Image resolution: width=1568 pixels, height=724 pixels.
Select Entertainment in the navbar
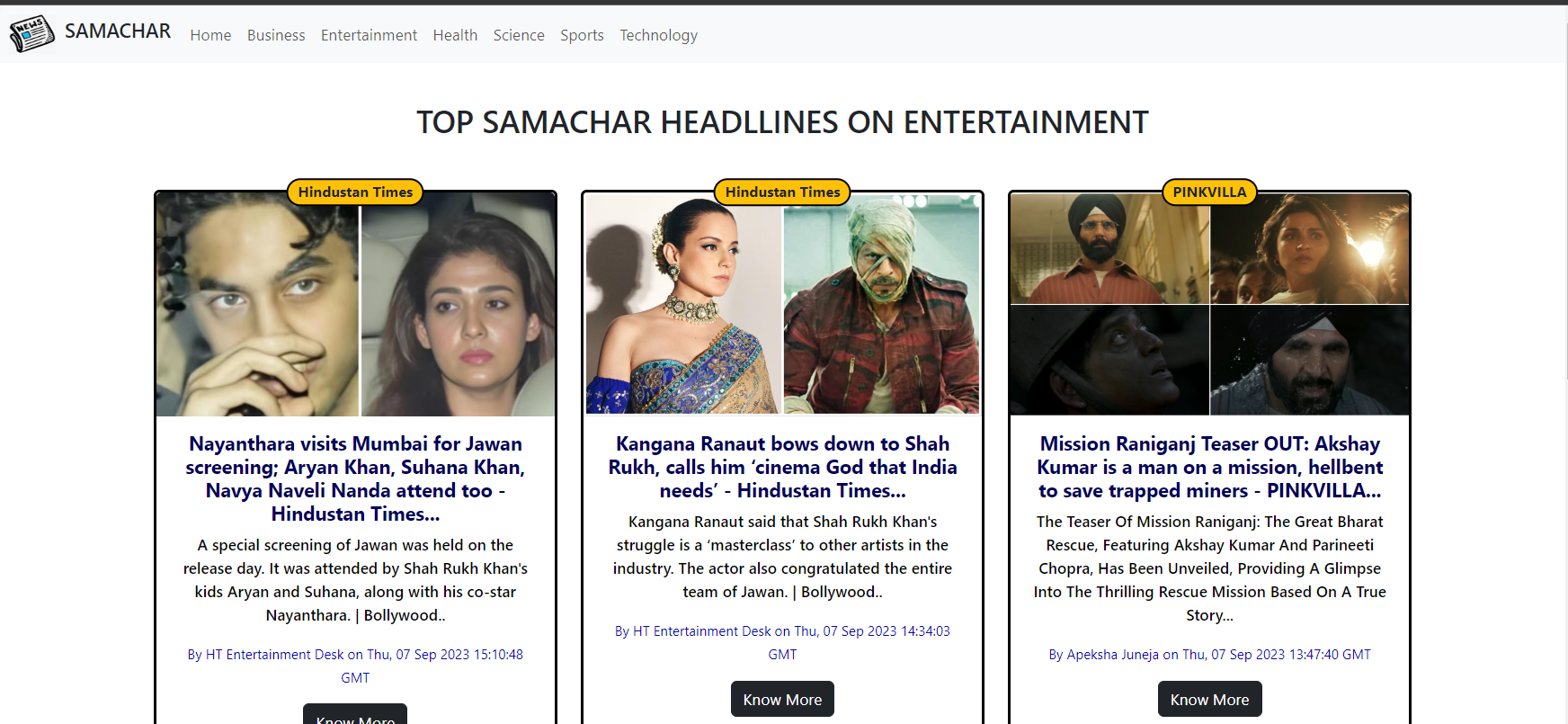click(x=369, y=35)
